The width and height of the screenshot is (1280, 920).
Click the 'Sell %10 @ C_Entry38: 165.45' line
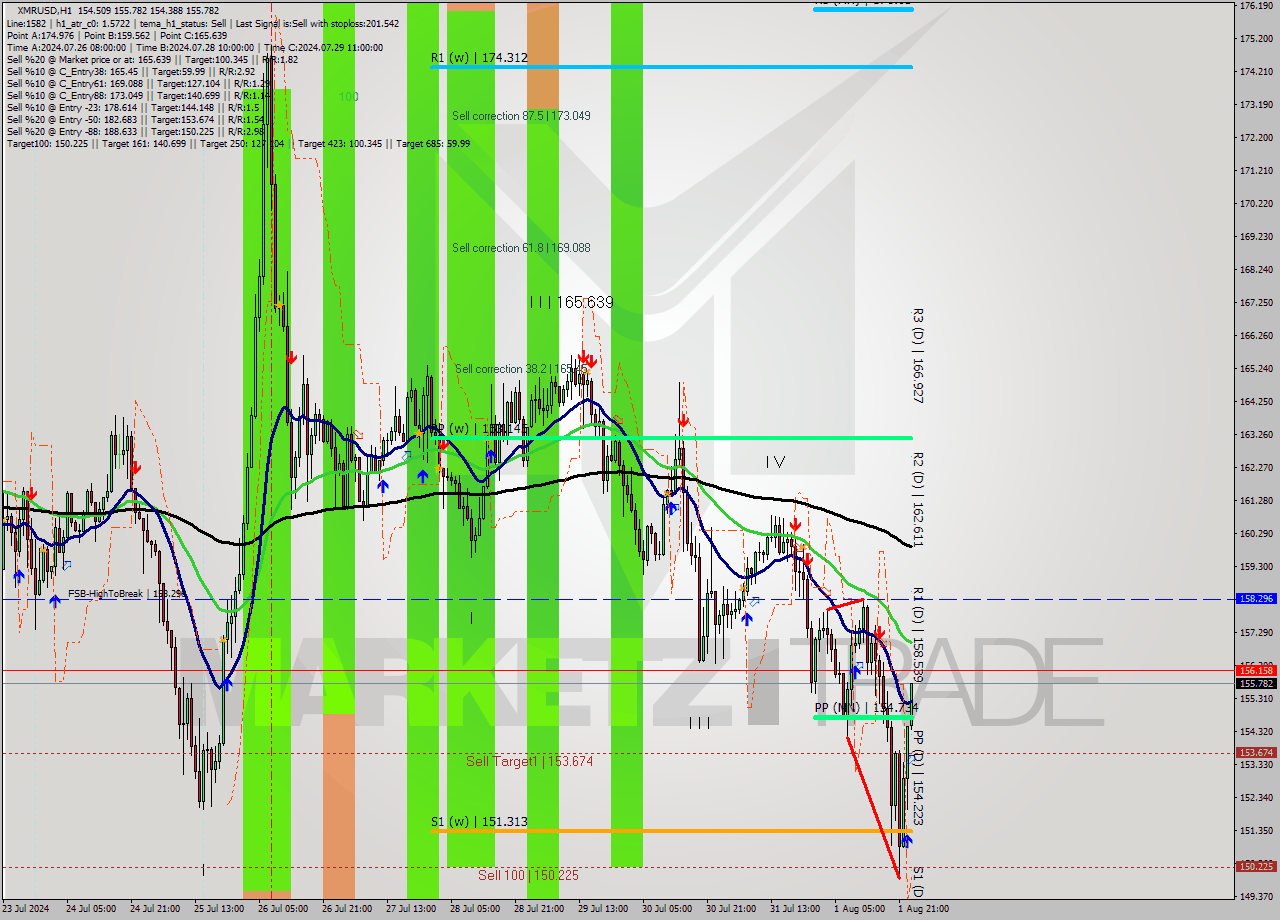coord(132,71)
